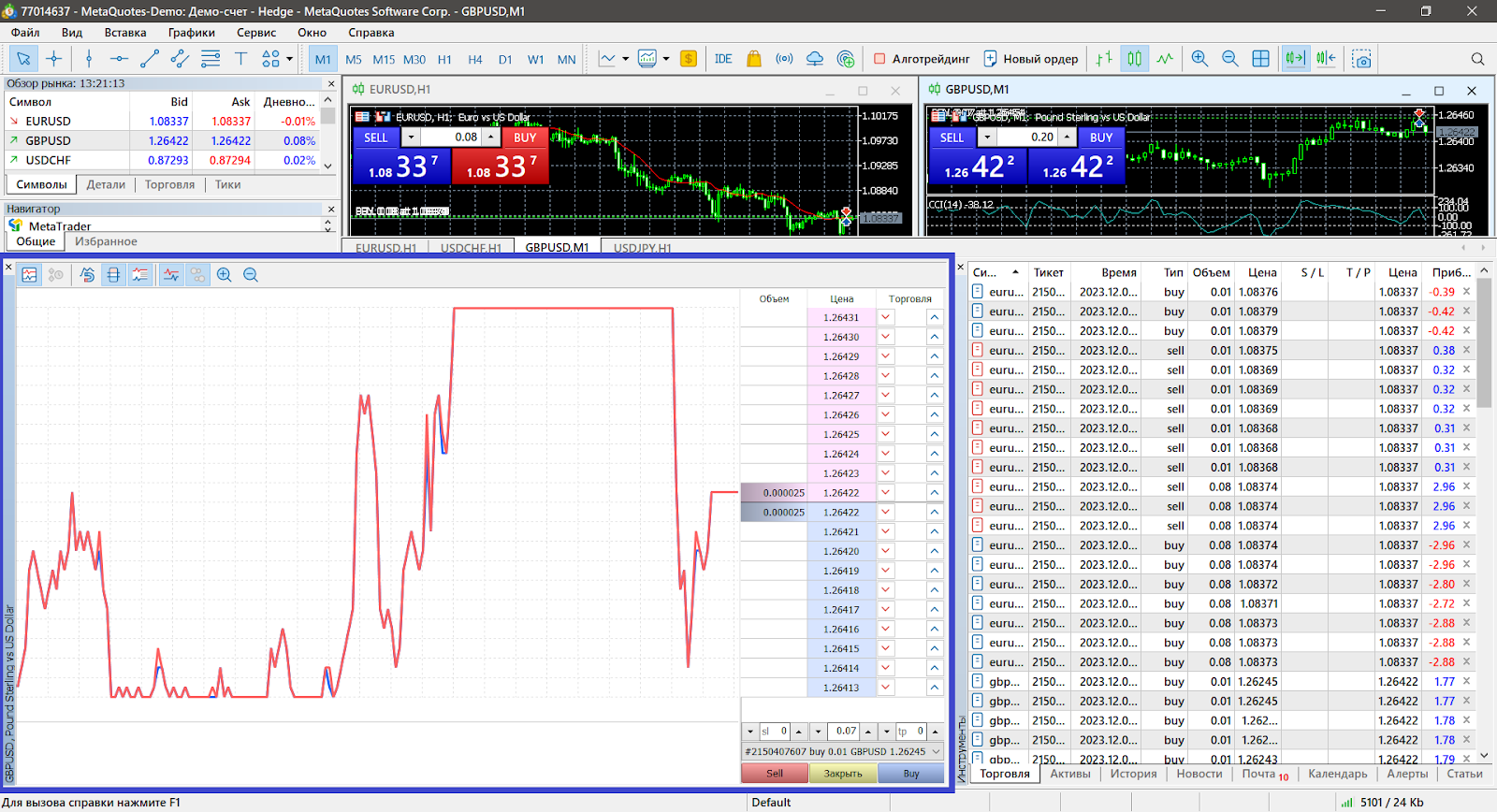Click the search magnifier in toolbar
The width and height of the screenshot is (1497, 812).
(1477, 59)
